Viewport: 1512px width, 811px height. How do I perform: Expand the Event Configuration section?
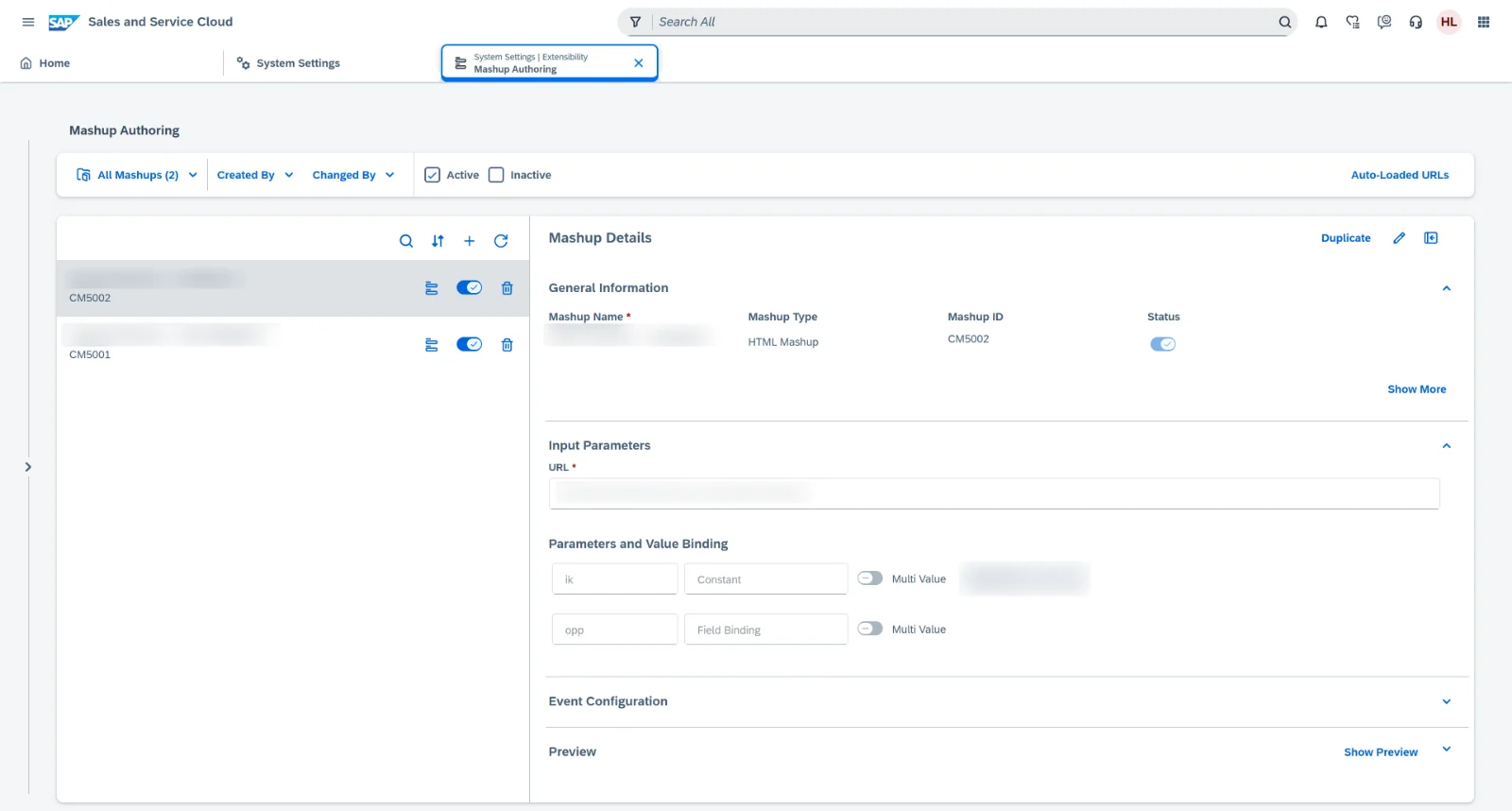click(1447, 701)
